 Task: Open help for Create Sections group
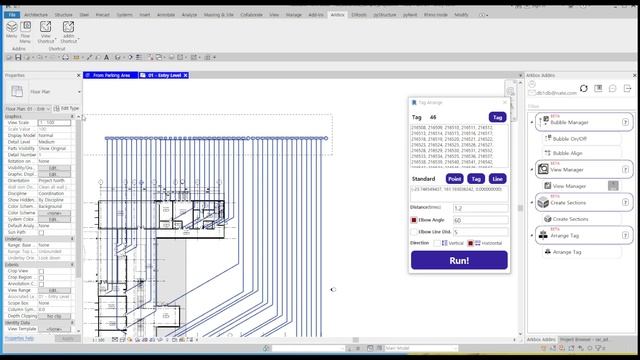[625, 202]
